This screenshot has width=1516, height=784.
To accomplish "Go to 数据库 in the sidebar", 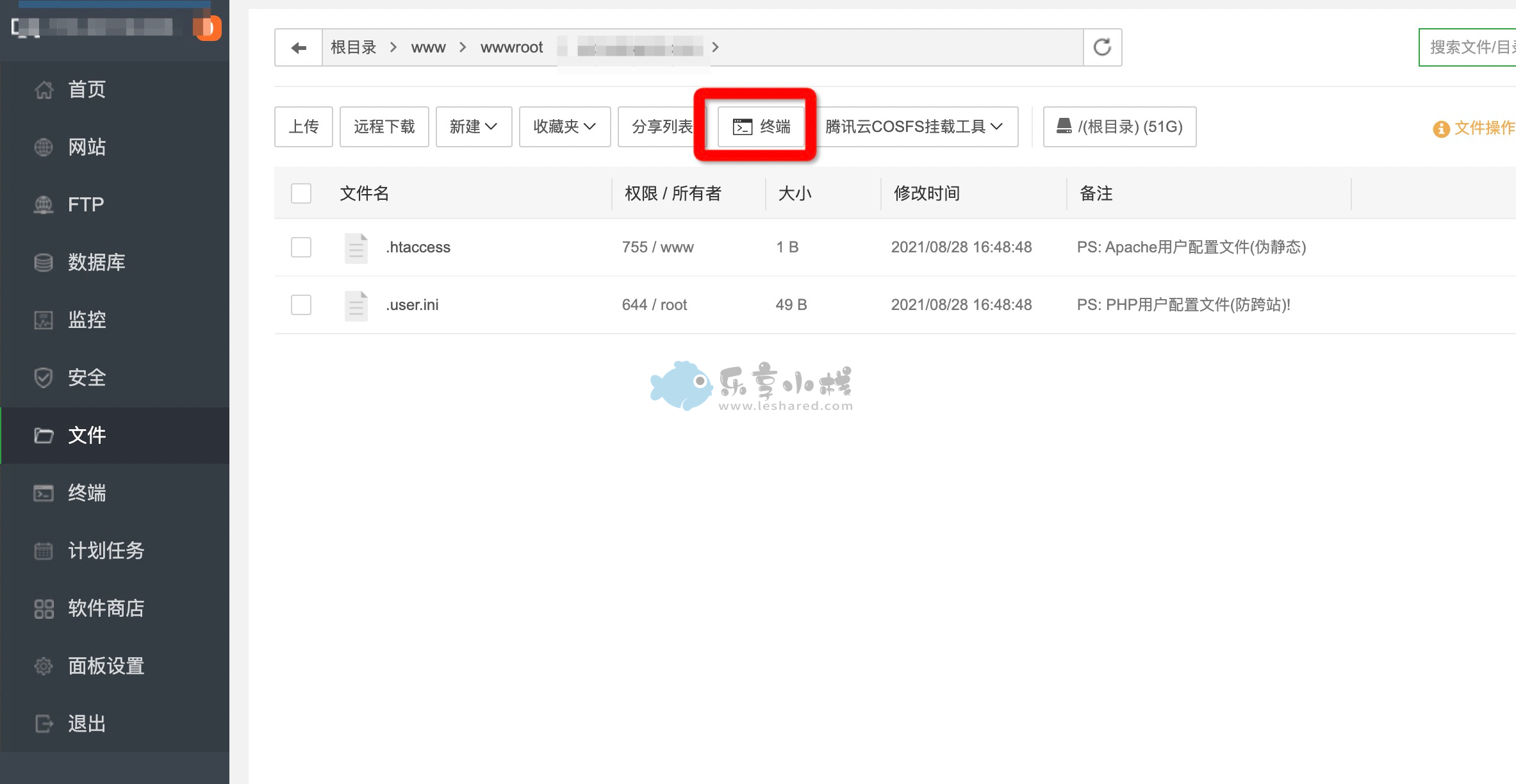I will pos(96,262).
